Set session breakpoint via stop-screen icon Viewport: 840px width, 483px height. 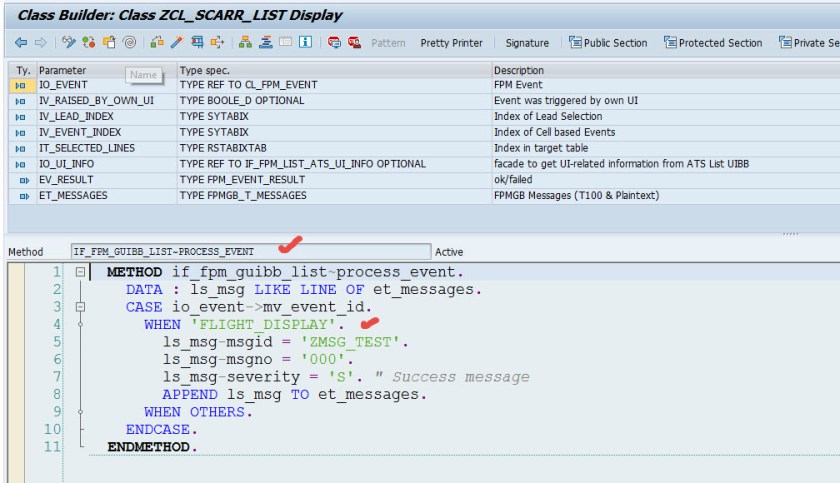(334, 42)
